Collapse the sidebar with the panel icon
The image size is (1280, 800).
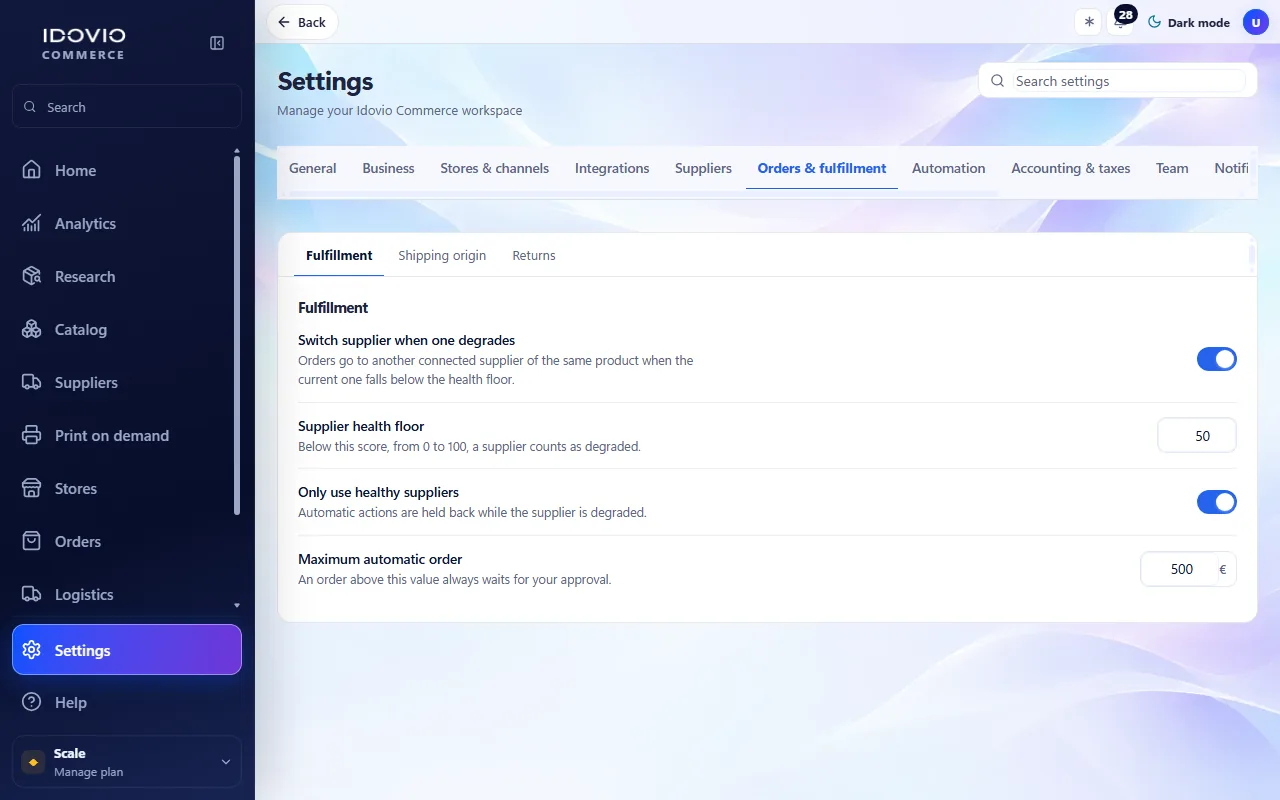coord(217,43)
